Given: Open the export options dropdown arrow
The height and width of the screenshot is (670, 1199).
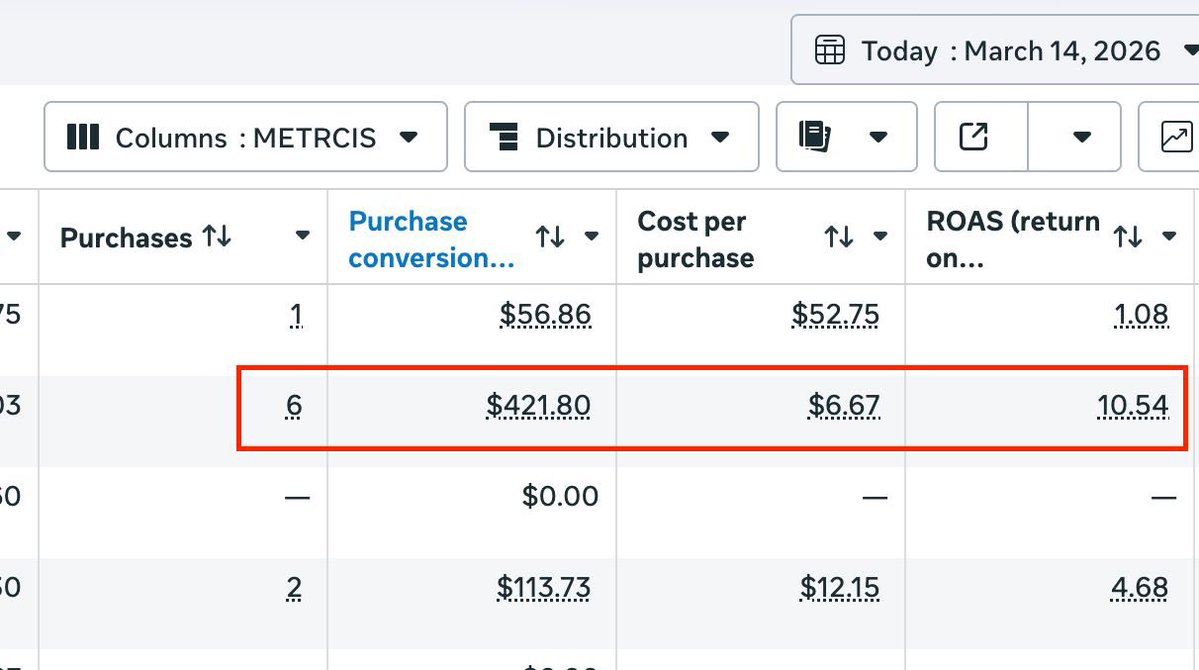Looking at the screenshot, I should (1081, 137).
